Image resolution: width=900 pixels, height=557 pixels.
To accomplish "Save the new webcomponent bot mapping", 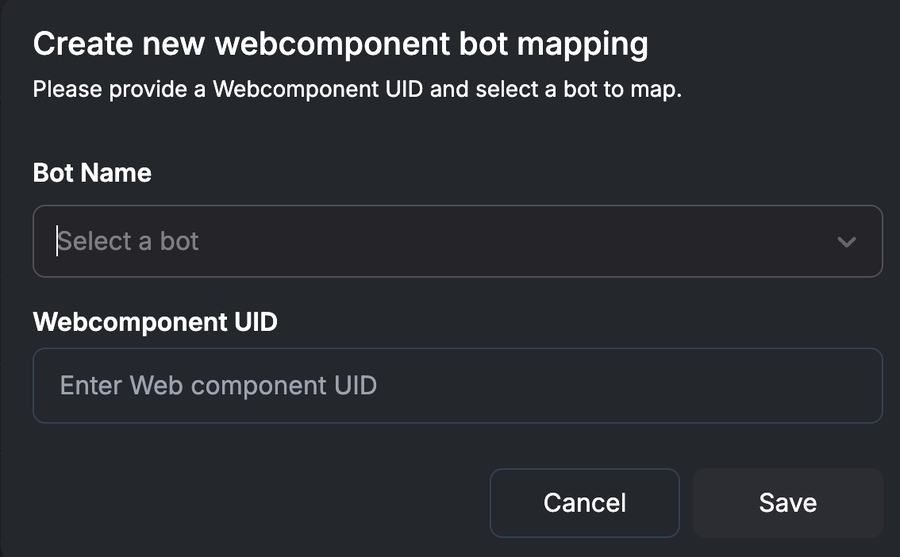I will click(787, 503).
